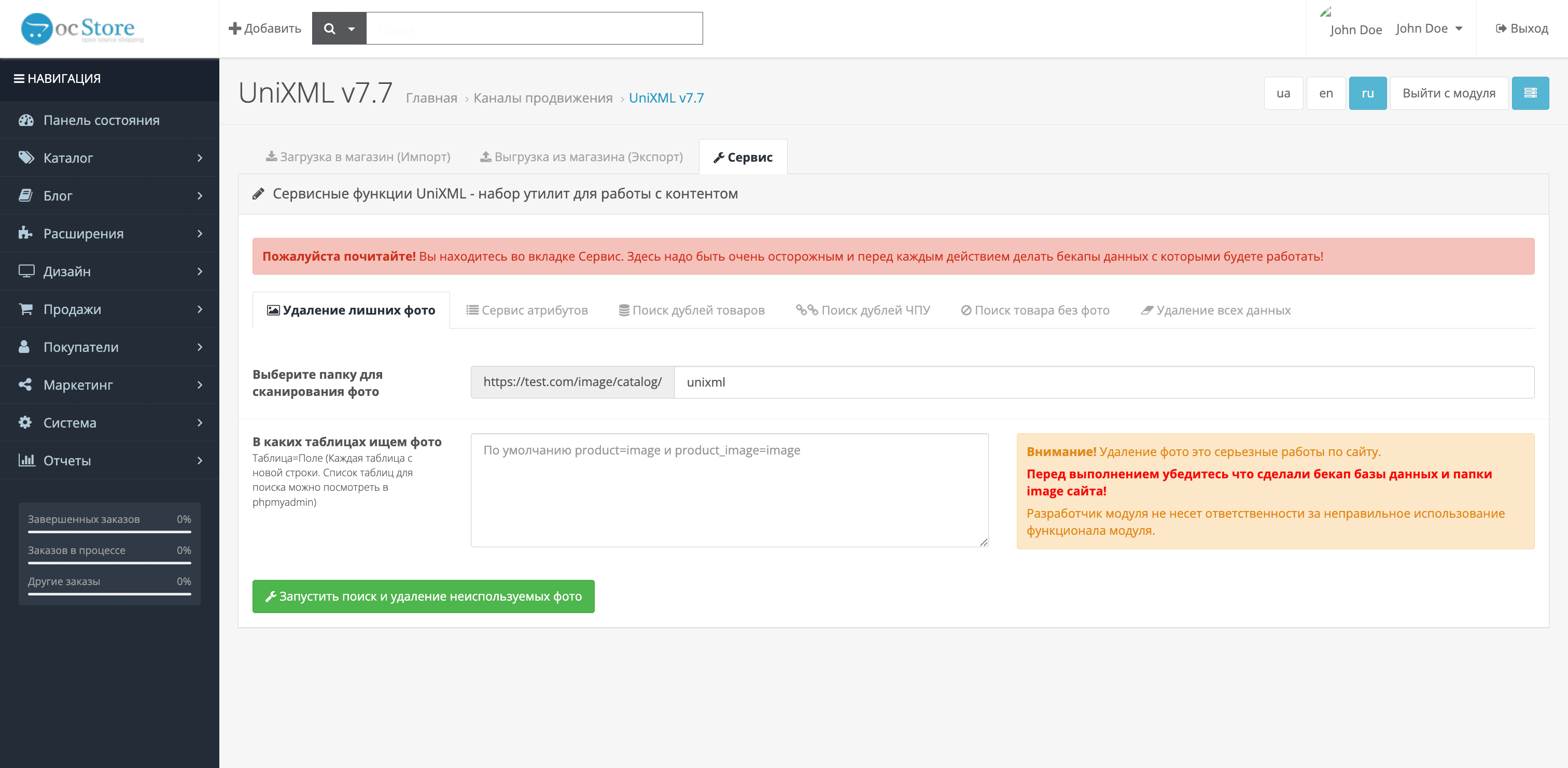The image size is (1568, 768).
Task: Click the Расширения puzzle icon
Action: click(x=25, y=233)
